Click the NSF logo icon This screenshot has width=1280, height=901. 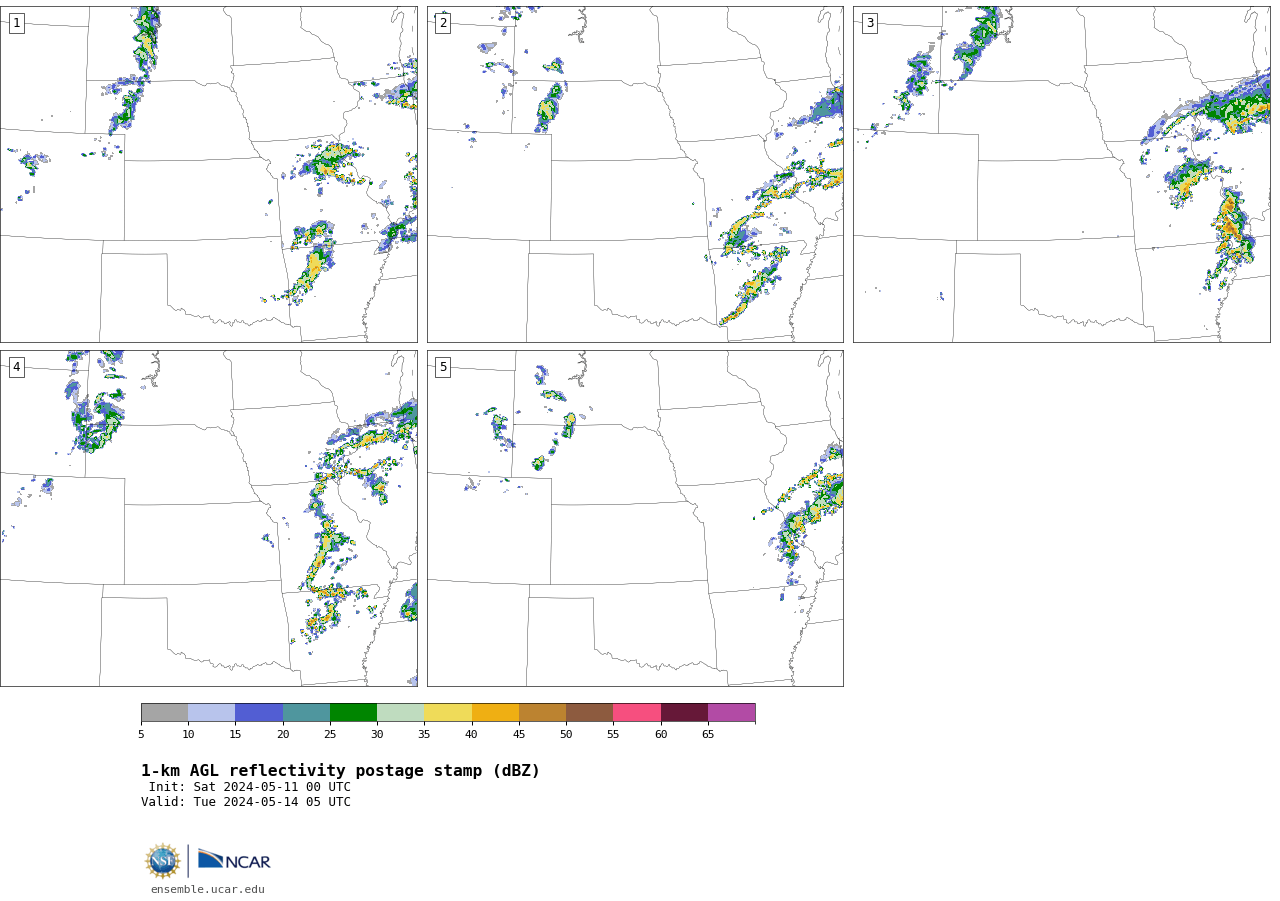(163, 861)
